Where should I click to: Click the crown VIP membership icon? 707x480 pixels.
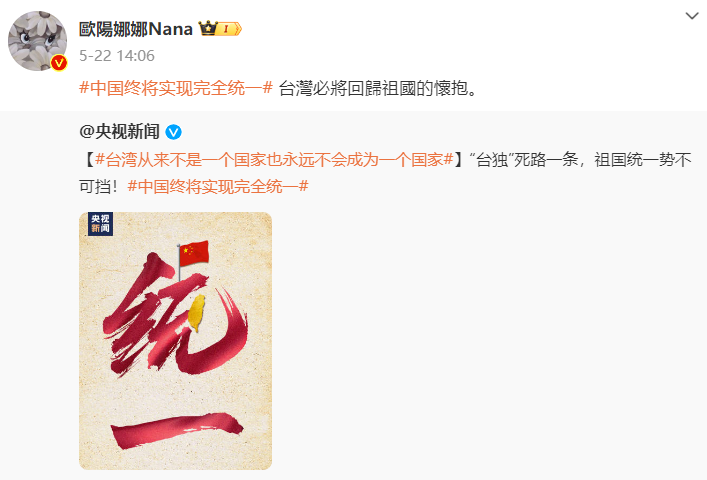click(208, 29)
